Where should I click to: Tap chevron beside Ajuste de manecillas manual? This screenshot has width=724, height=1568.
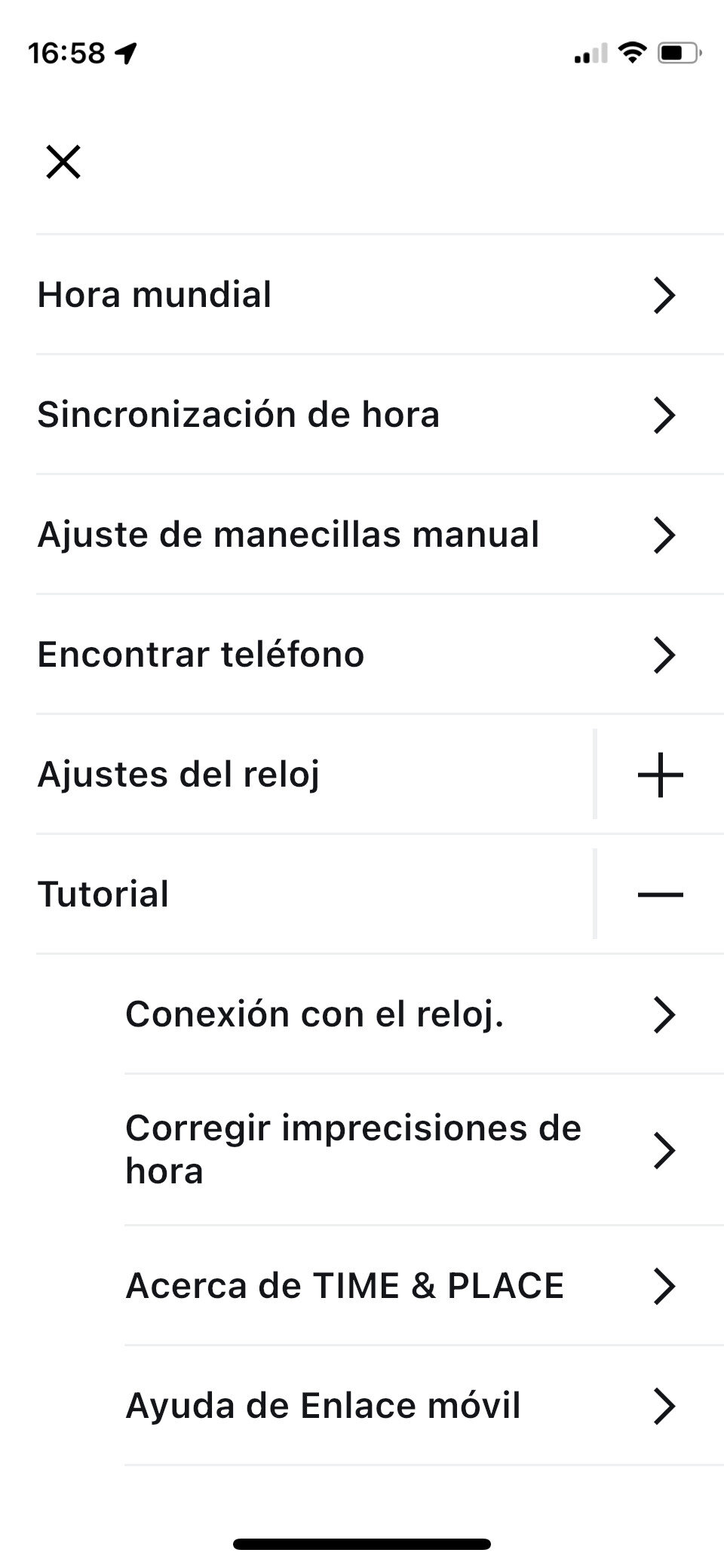(663, 535)
